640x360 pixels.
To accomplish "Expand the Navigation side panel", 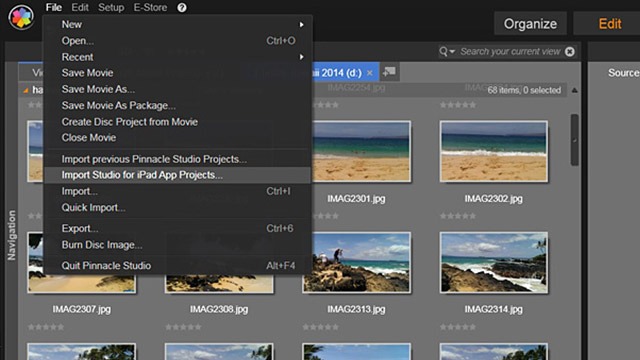I will tap(11, 236).
